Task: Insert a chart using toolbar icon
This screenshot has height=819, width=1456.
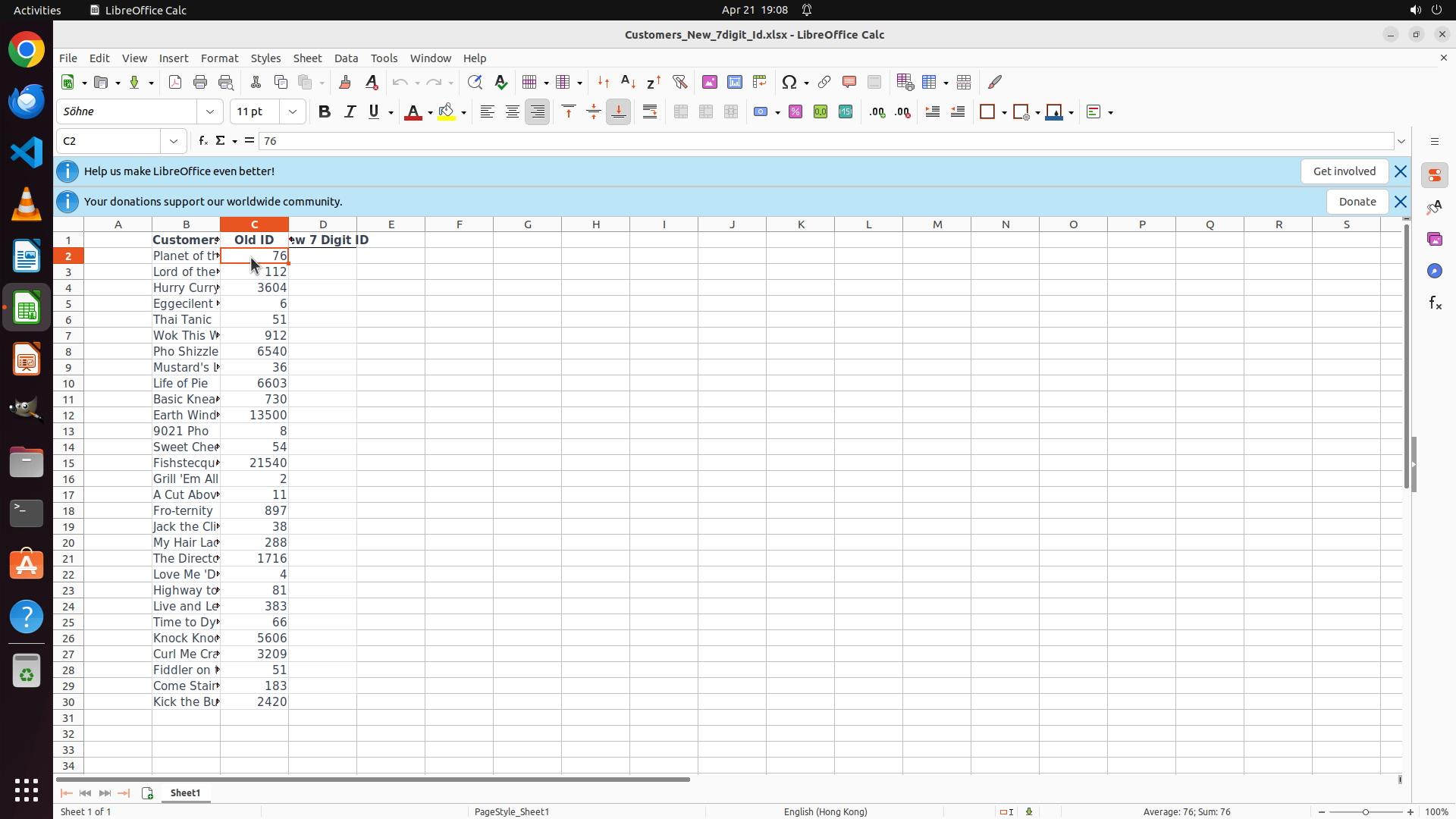Action: (735, 82)
